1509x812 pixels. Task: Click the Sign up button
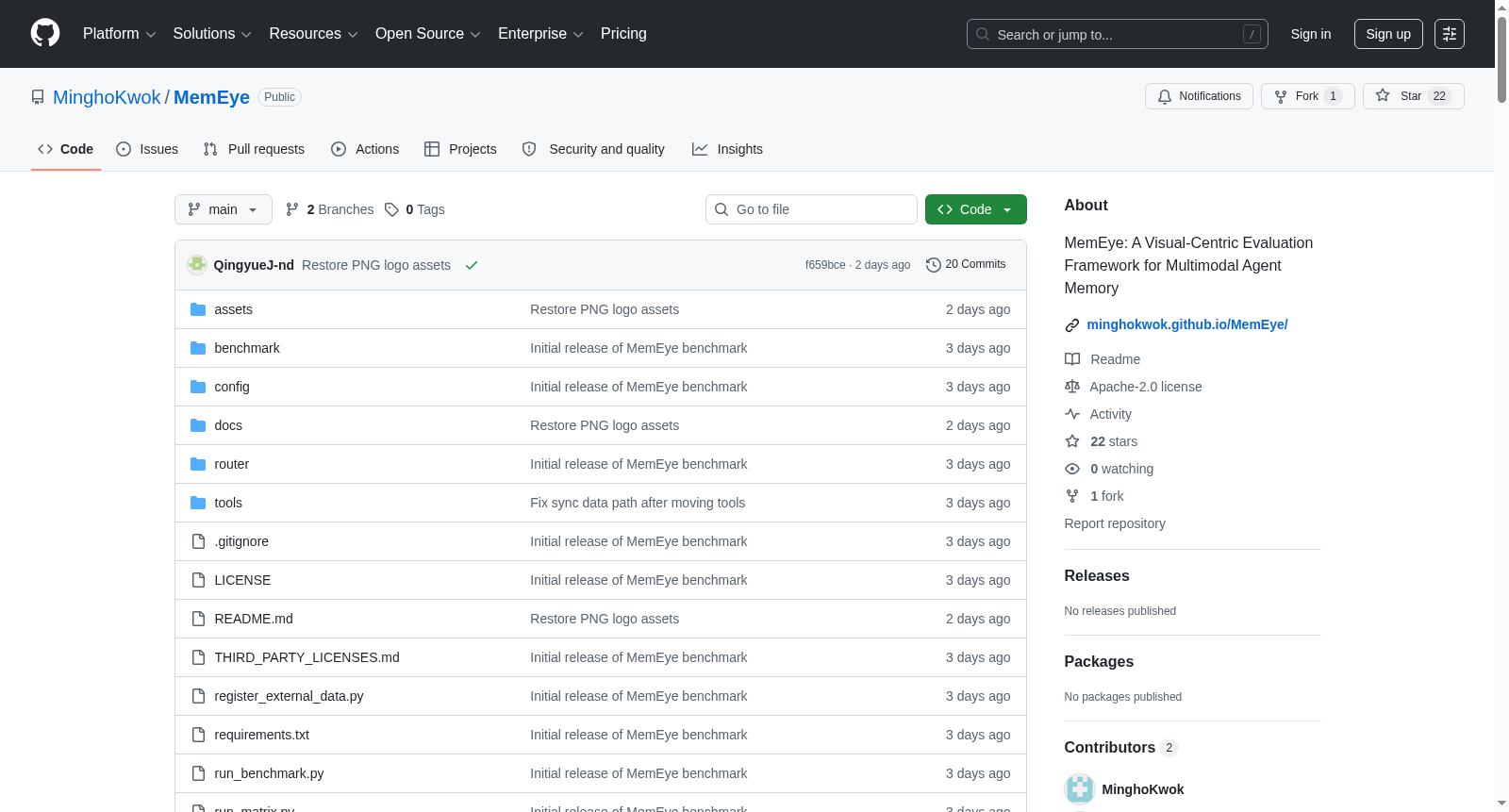point(1388,34)
